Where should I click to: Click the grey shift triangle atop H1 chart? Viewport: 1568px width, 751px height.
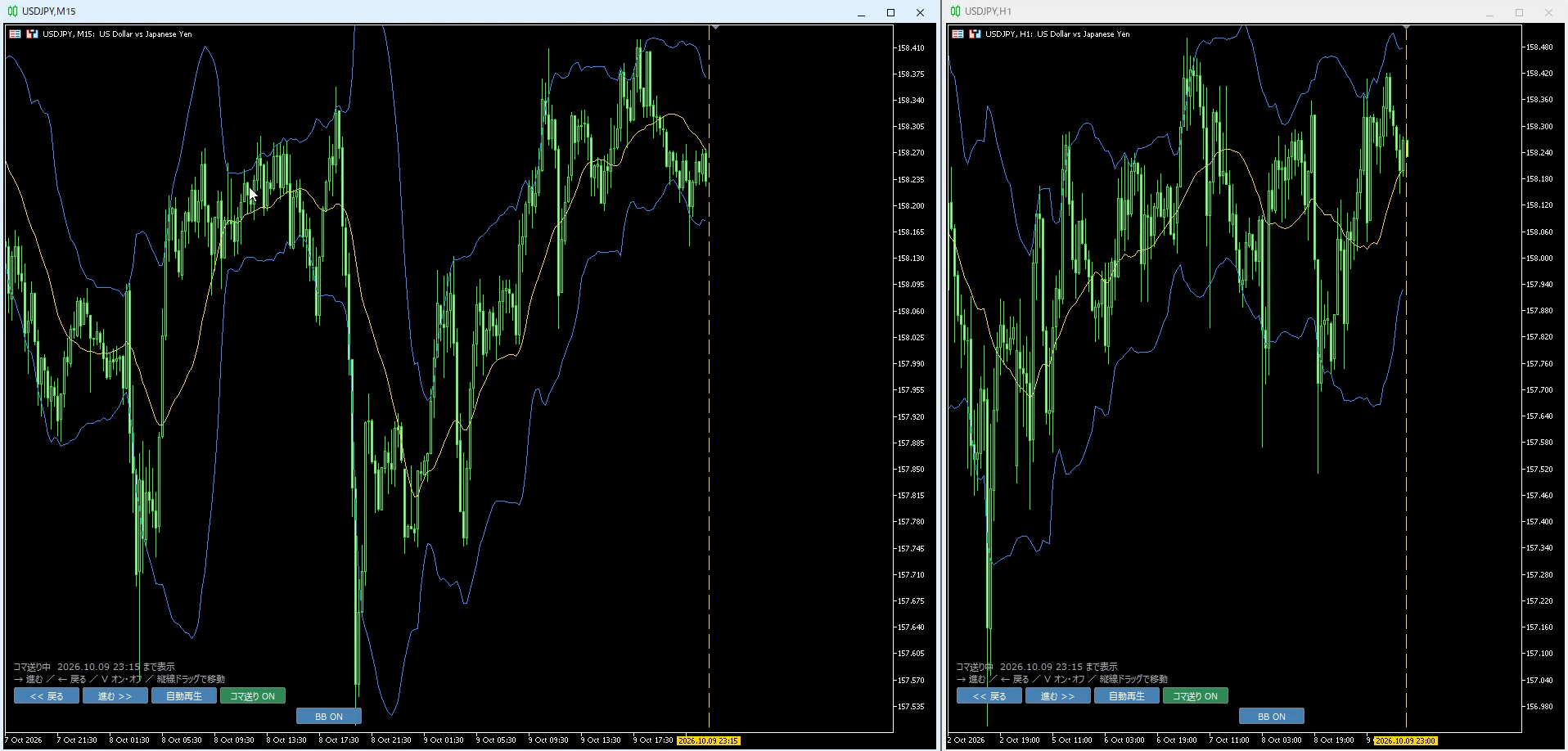tap(1407, 28)
